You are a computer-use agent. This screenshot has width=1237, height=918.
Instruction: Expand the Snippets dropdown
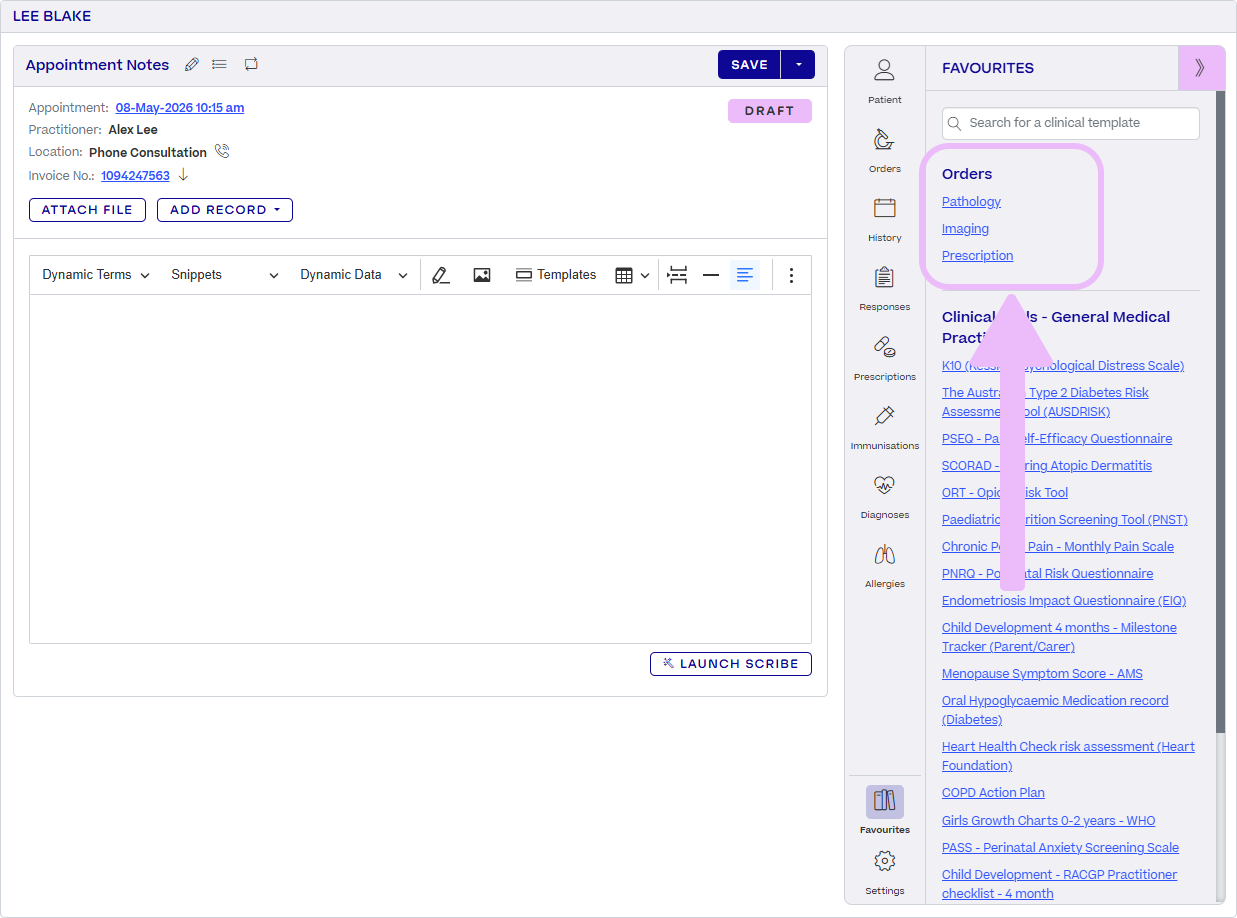point(225,275)
